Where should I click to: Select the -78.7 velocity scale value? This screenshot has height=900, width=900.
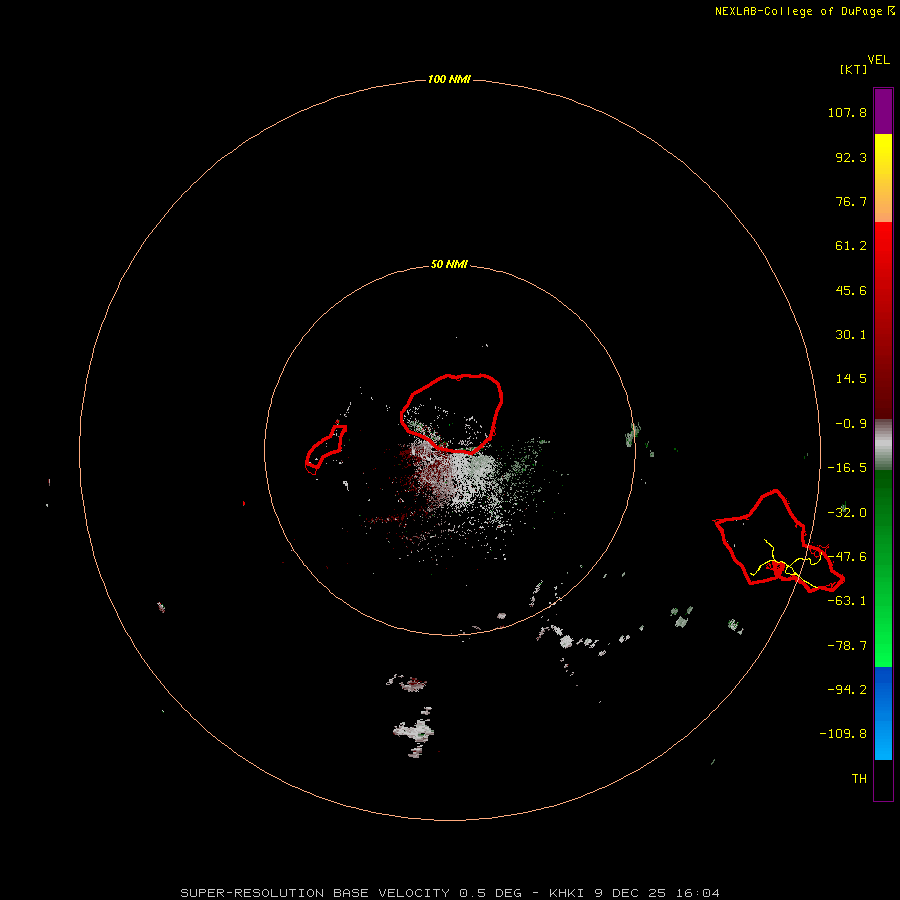[847, 646]
